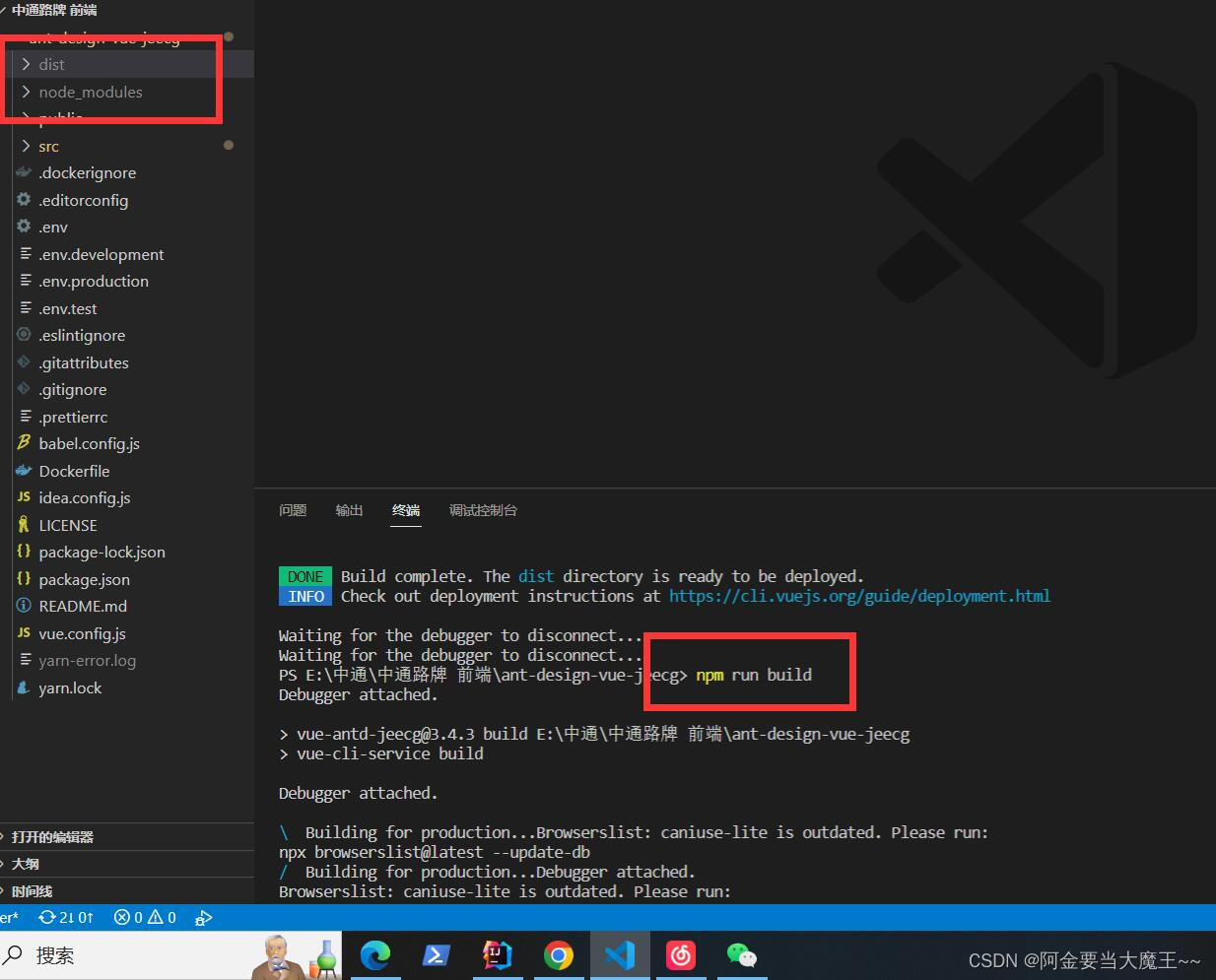
Task: Open the 调试控制台 tab
Action: [x=483, y=510]
